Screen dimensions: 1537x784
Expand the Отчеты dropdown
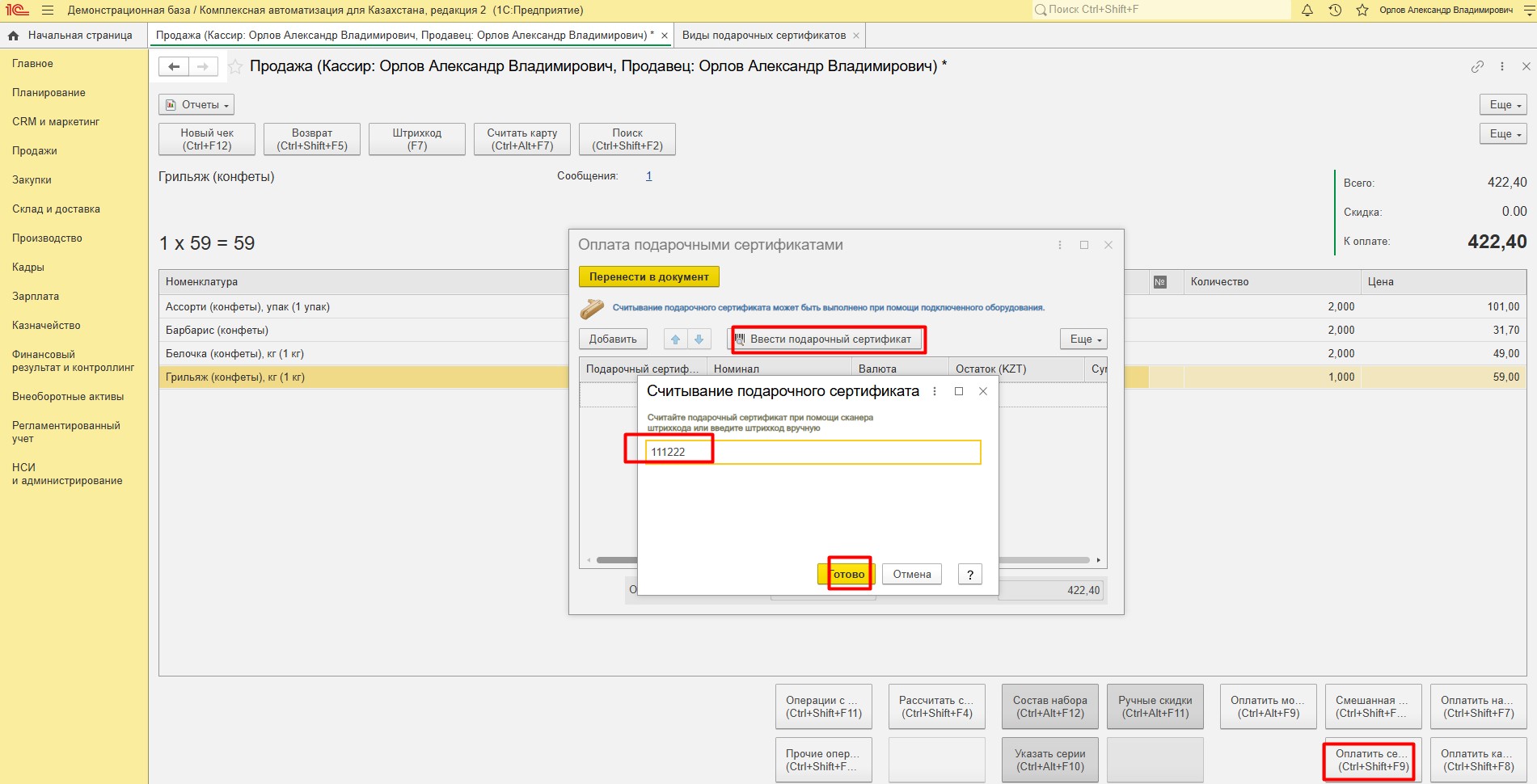coord(196,105)
